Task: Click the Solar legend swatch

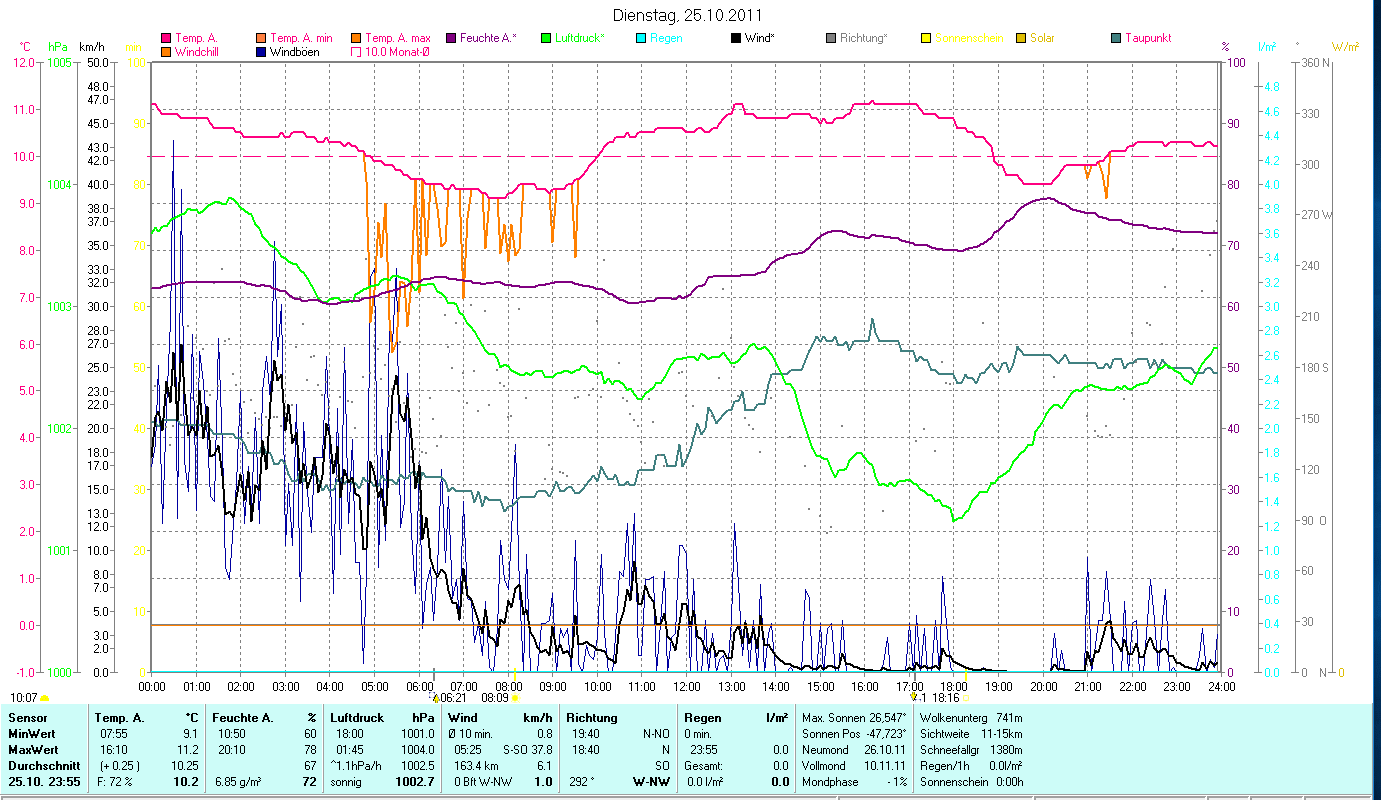Action: tap(1021, 39)
